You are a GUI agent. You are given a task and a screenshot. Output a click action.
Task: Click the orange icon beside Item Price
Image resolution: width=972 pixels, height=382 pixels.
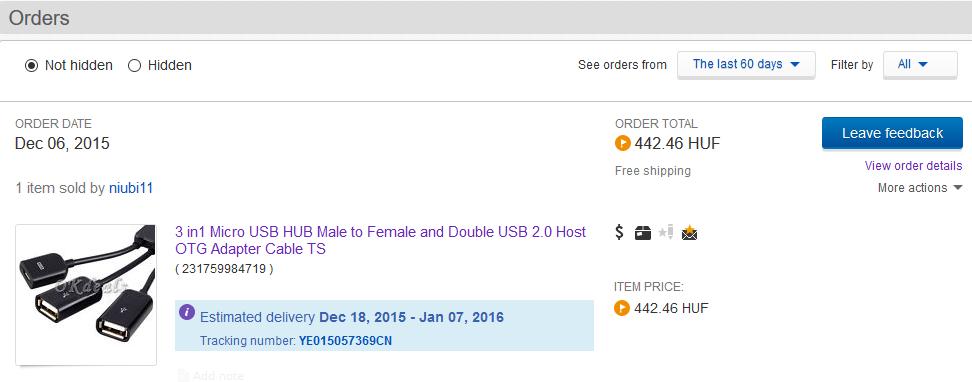click(x=622, y=308)
